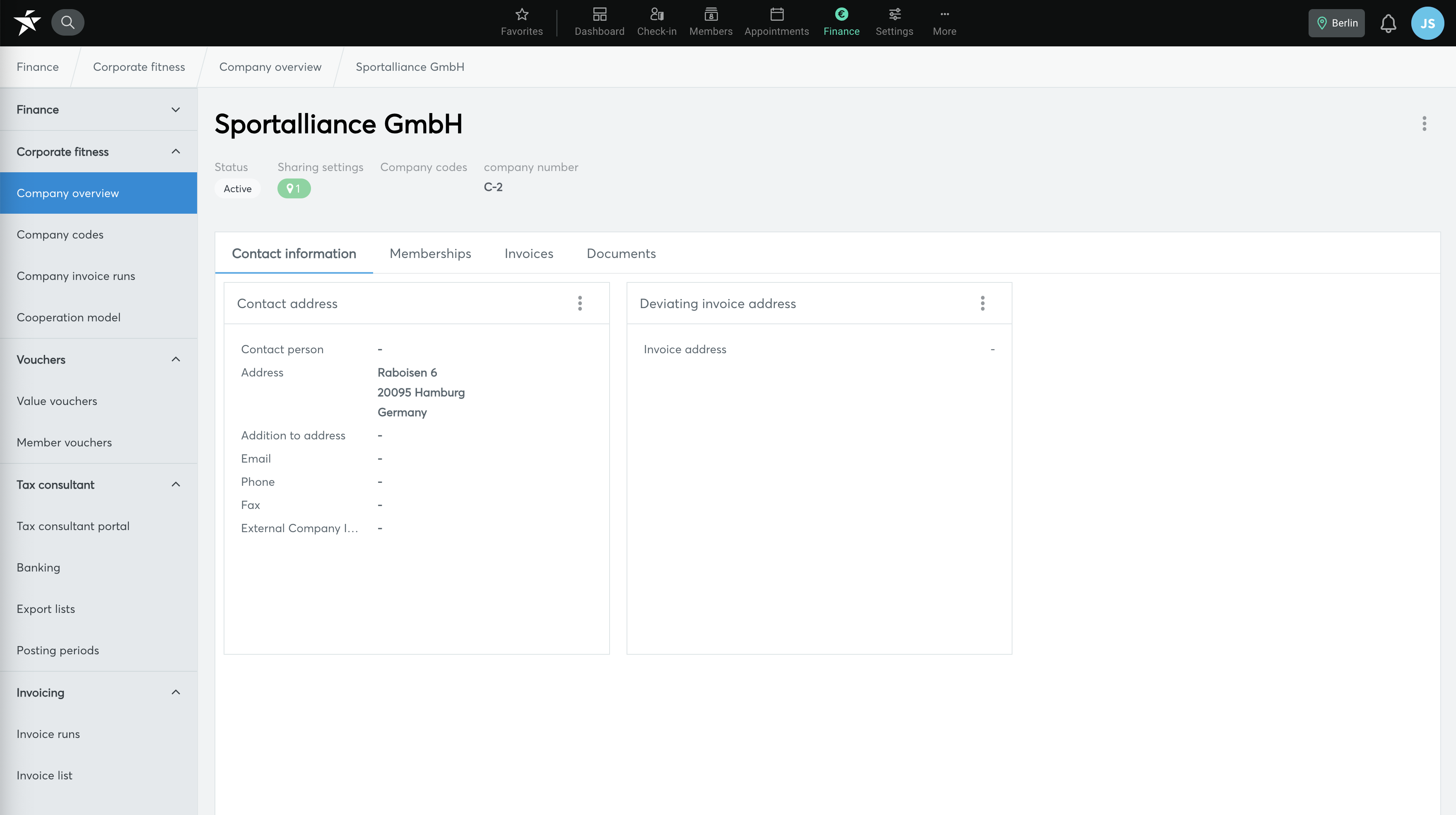Collapse the Vouchers sidebar section
This screenshot has width=1456, height=815.
coord(99,359)
